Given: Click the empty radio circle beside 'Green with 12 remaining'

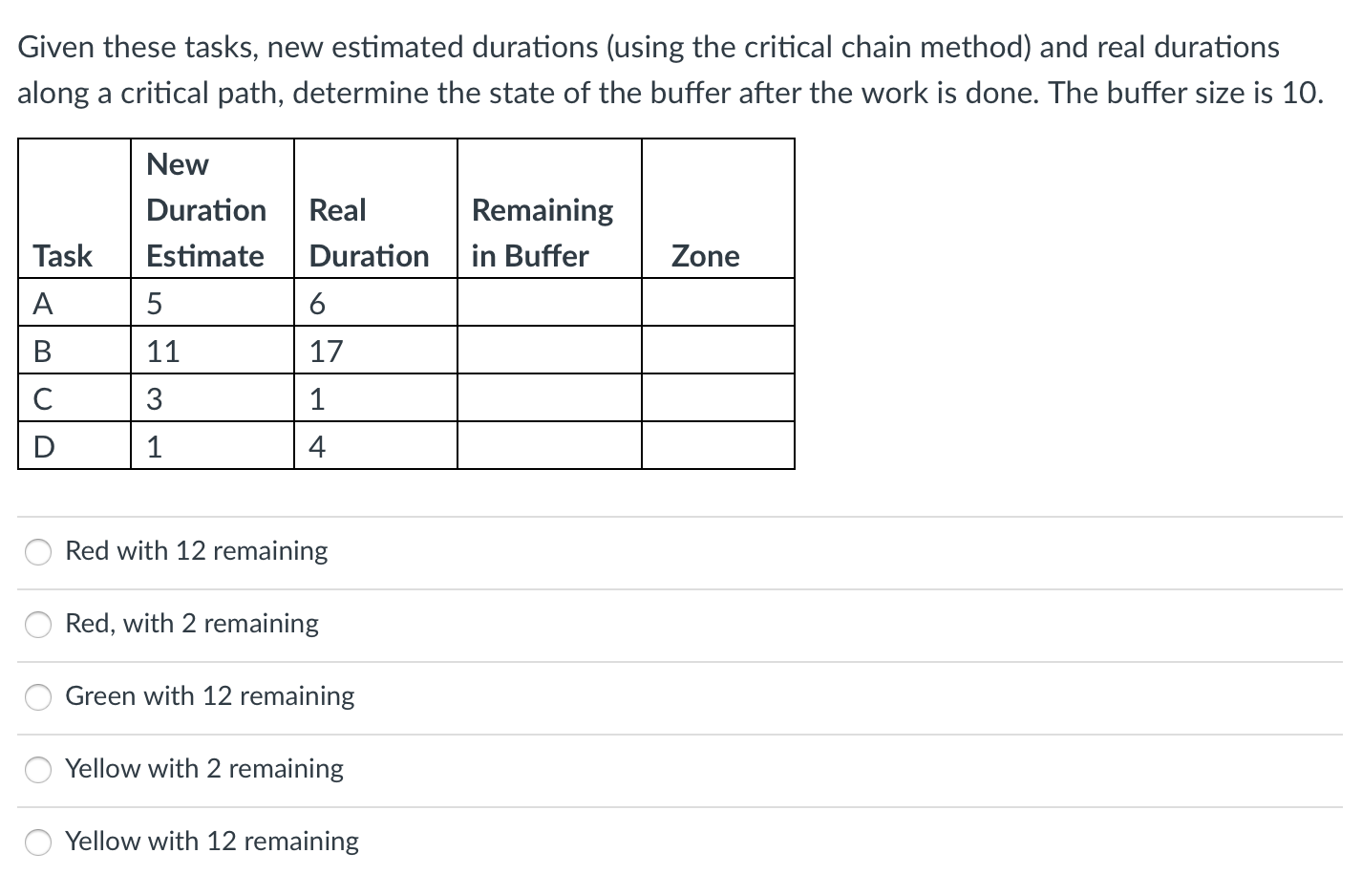Looking at the screenshot, I should point(37,697).
